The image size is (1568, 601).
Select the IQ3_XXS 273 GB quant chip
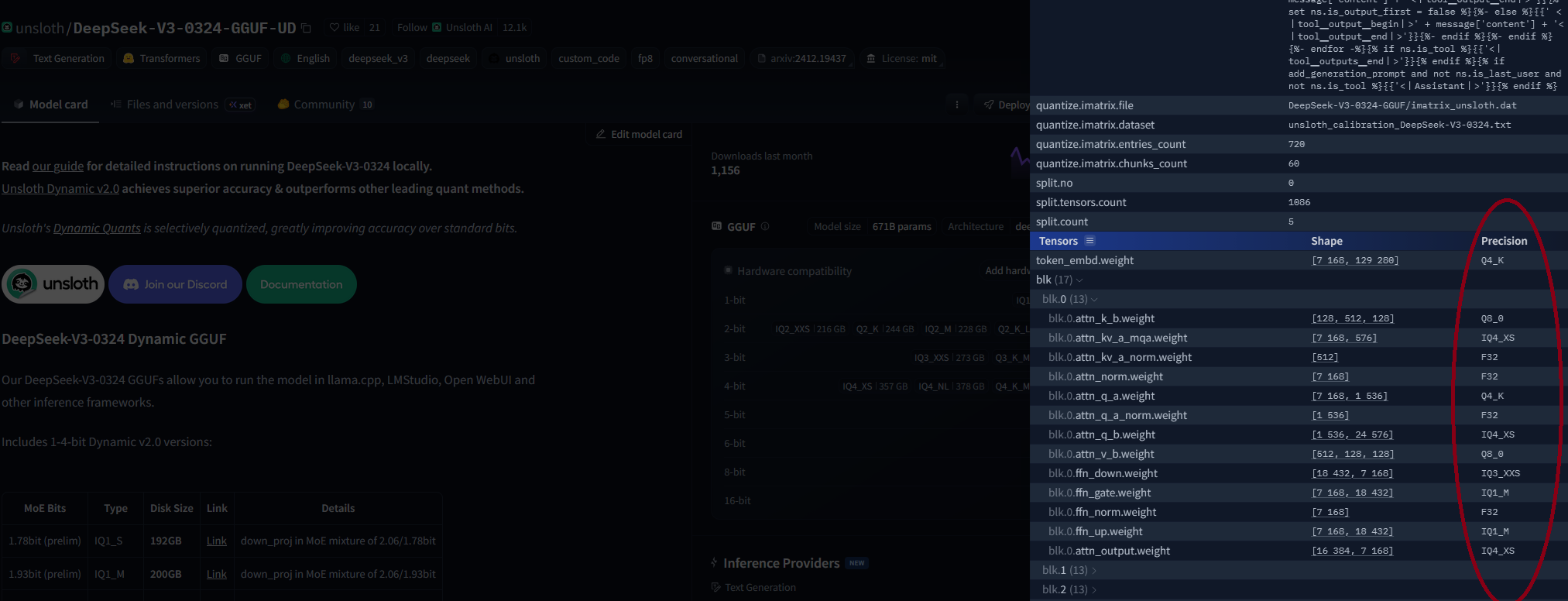click(949, 358)
